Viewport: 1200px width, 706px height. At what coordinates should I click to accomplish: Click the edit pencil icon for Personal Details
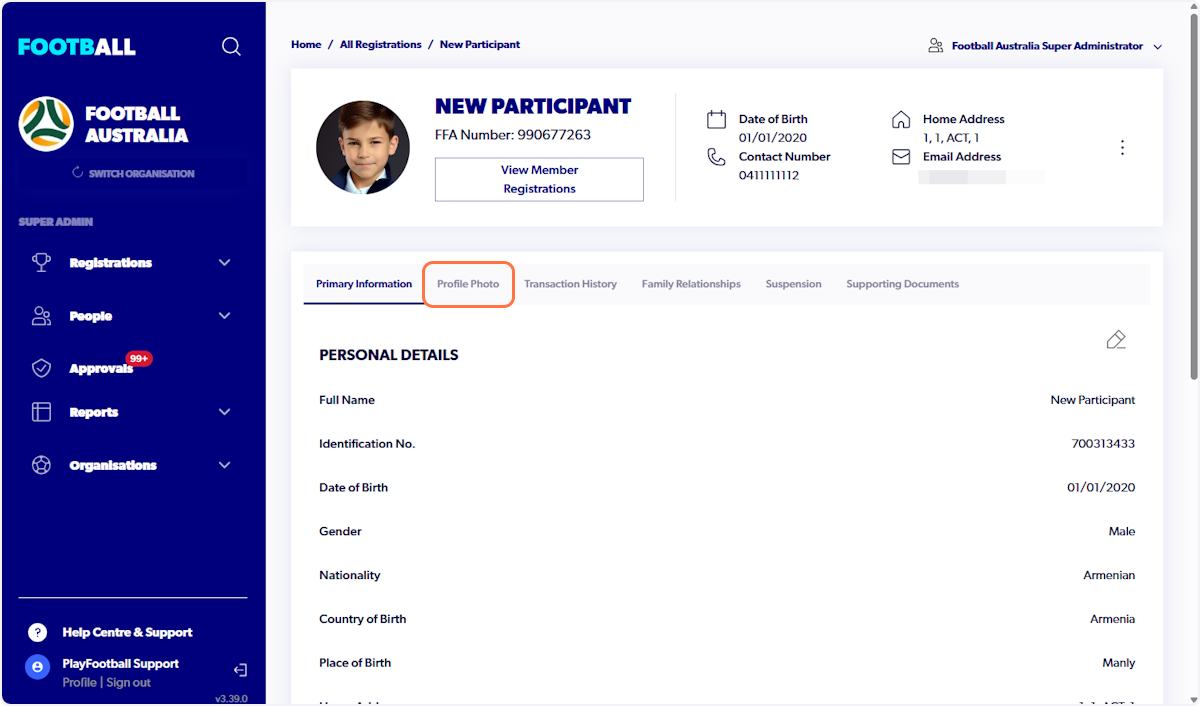coord(1116,340)
